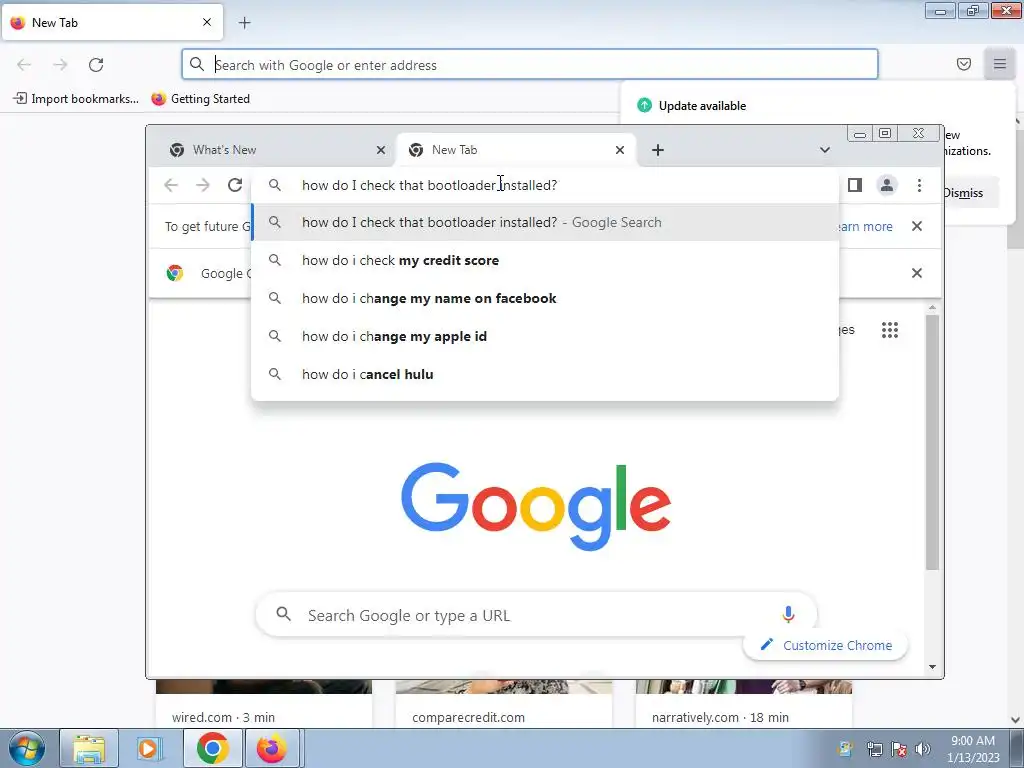Screen dimensions: 1024x768
Task: Open Windows Media Player taskbar icon
Action: coord(149,748)
